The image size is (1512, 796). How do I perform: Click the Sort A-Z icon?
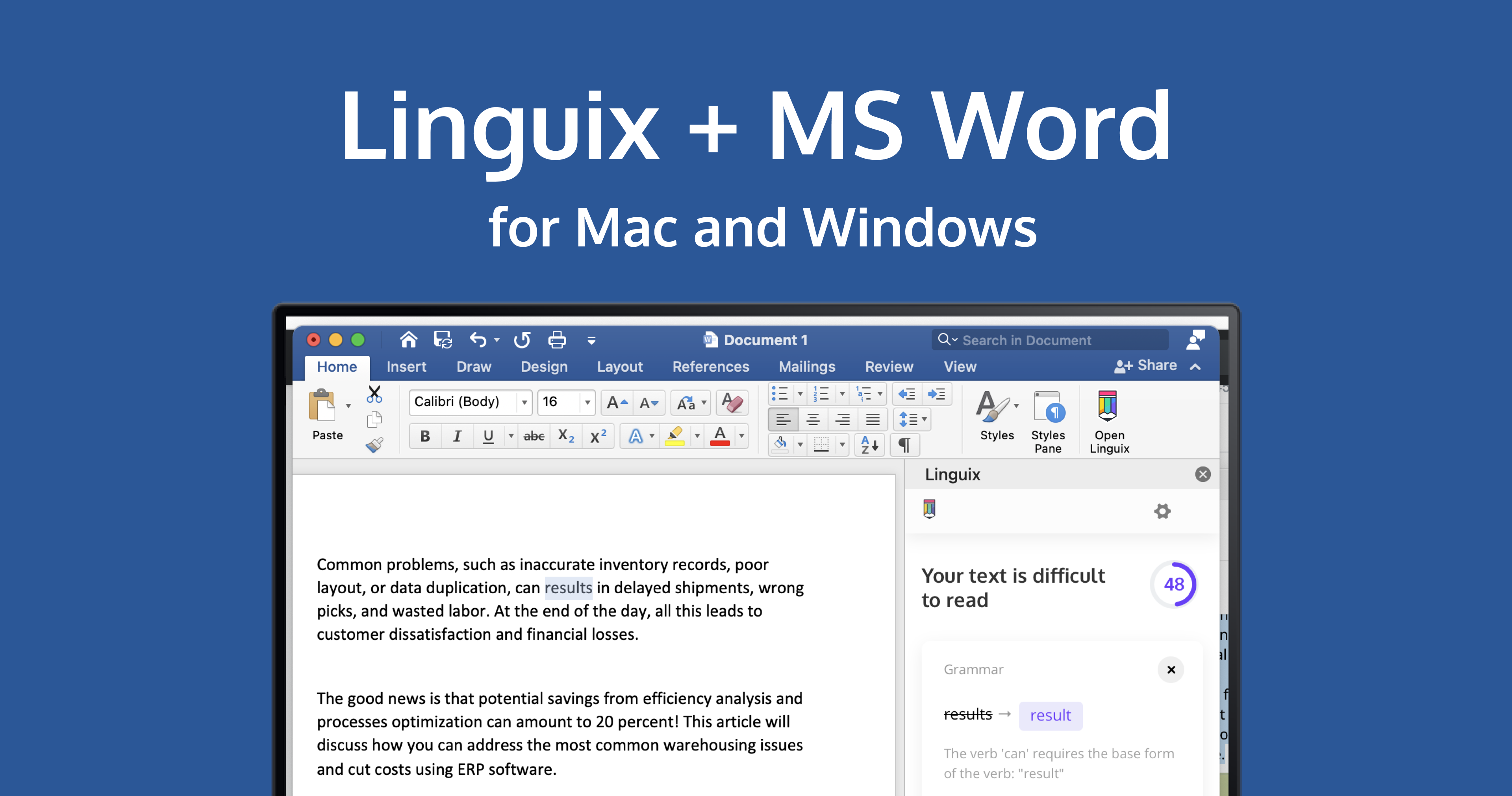[x=869, y=445]
